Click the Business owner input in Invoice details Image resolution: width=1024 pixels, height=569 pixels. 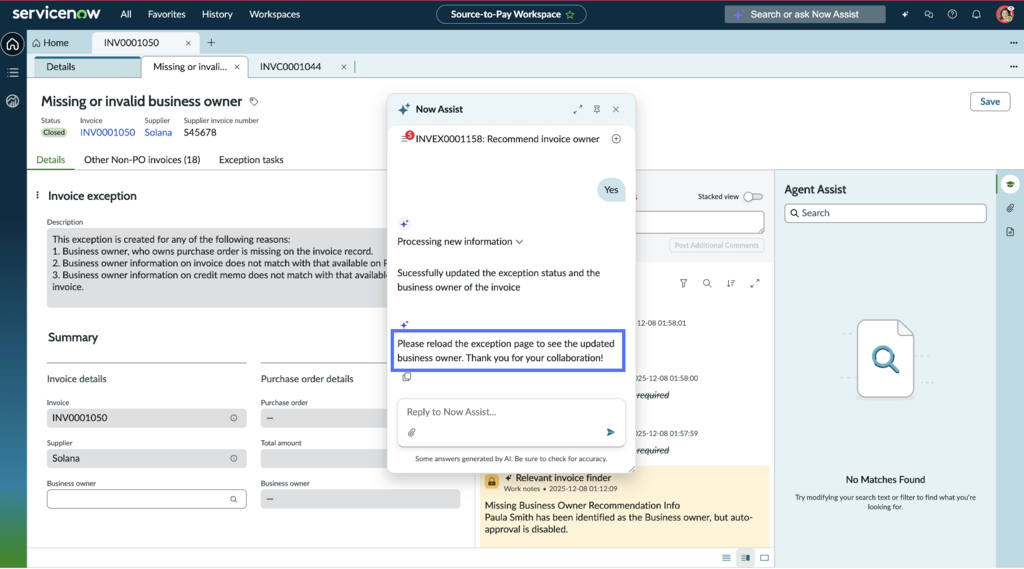click(146, 499)
